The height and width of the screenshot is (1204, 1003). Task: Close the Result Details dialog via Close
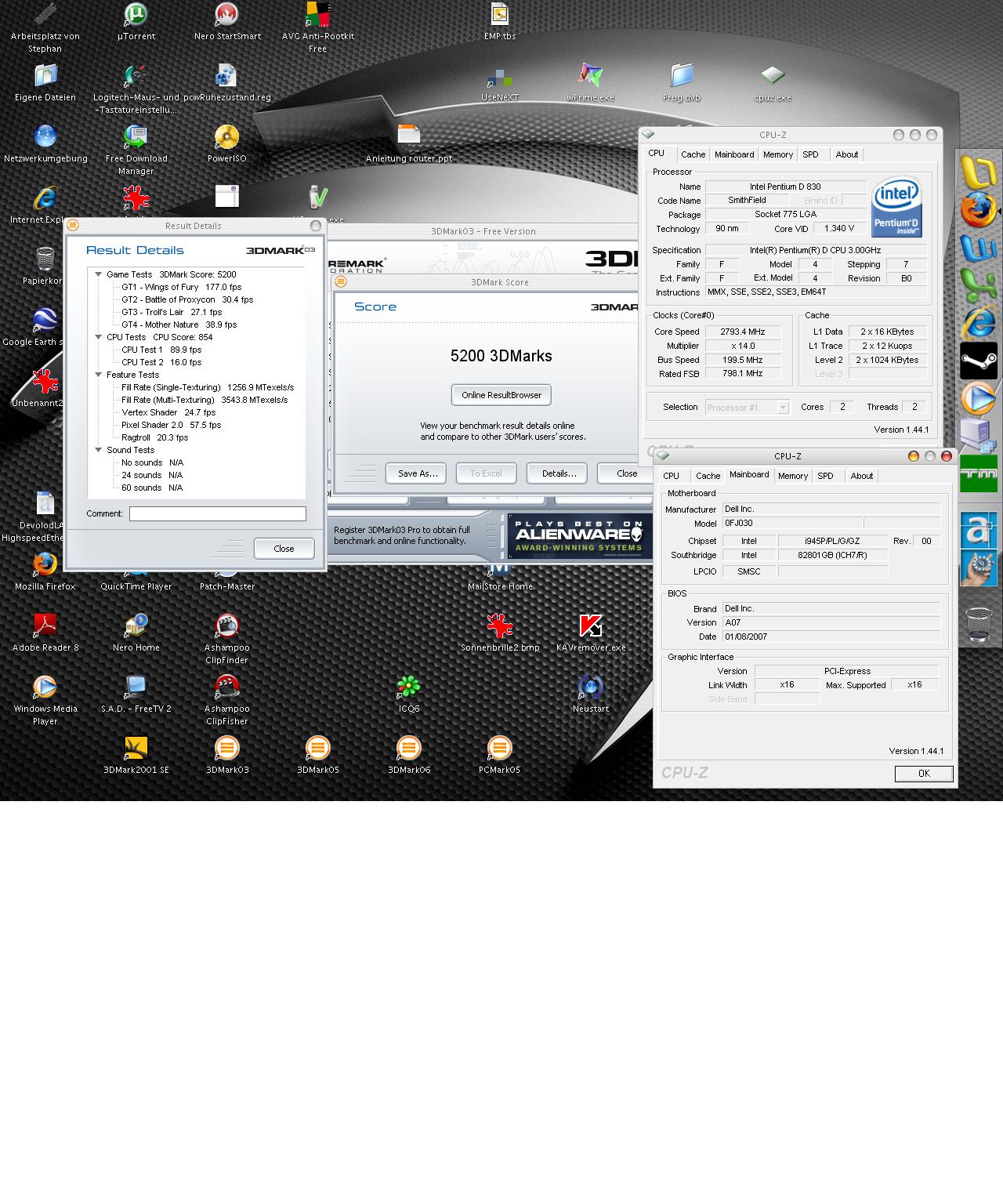pyautogui.click(x=284, y=549)
